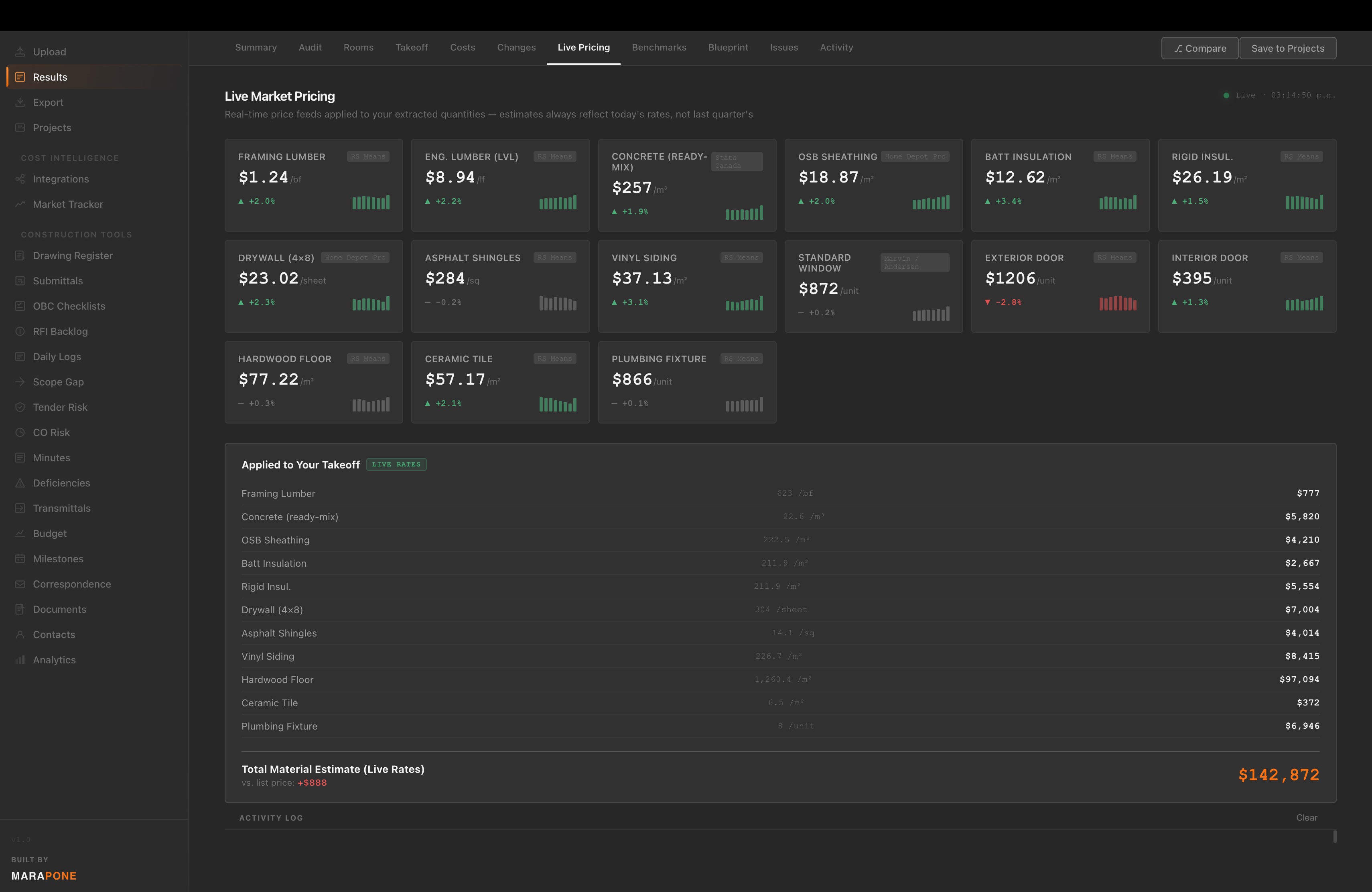This screenshot has height=892, width=1372.
Task: Open Integrations via its icon
Action: (x=20, y=179)
